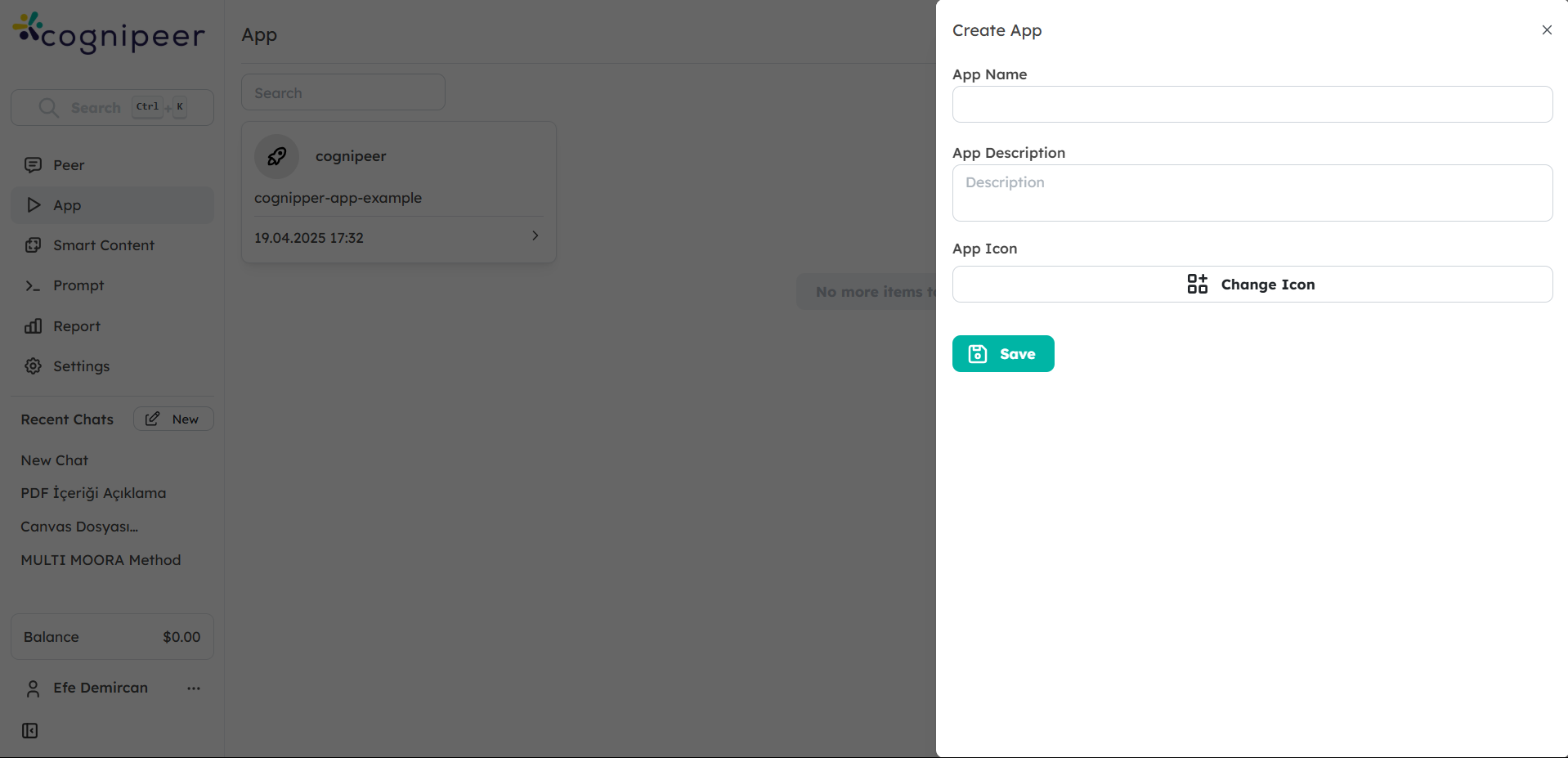The height and width of the screenshot is (758, 1568).
Task: Open the New Chat entry
Action: click(x=54, y=460)
